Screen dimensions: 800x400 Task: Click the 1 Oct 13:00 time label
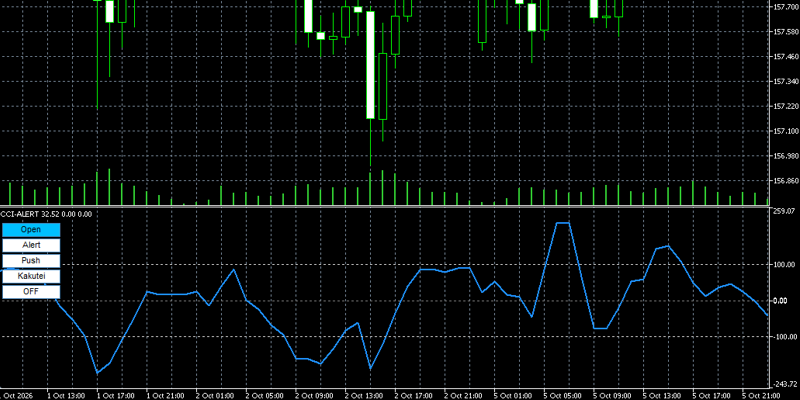(x=66, y=396)
